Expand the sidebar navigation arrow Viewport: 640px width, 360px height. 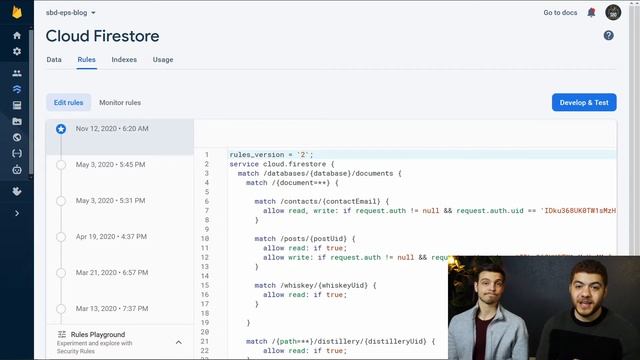(17, 213)
